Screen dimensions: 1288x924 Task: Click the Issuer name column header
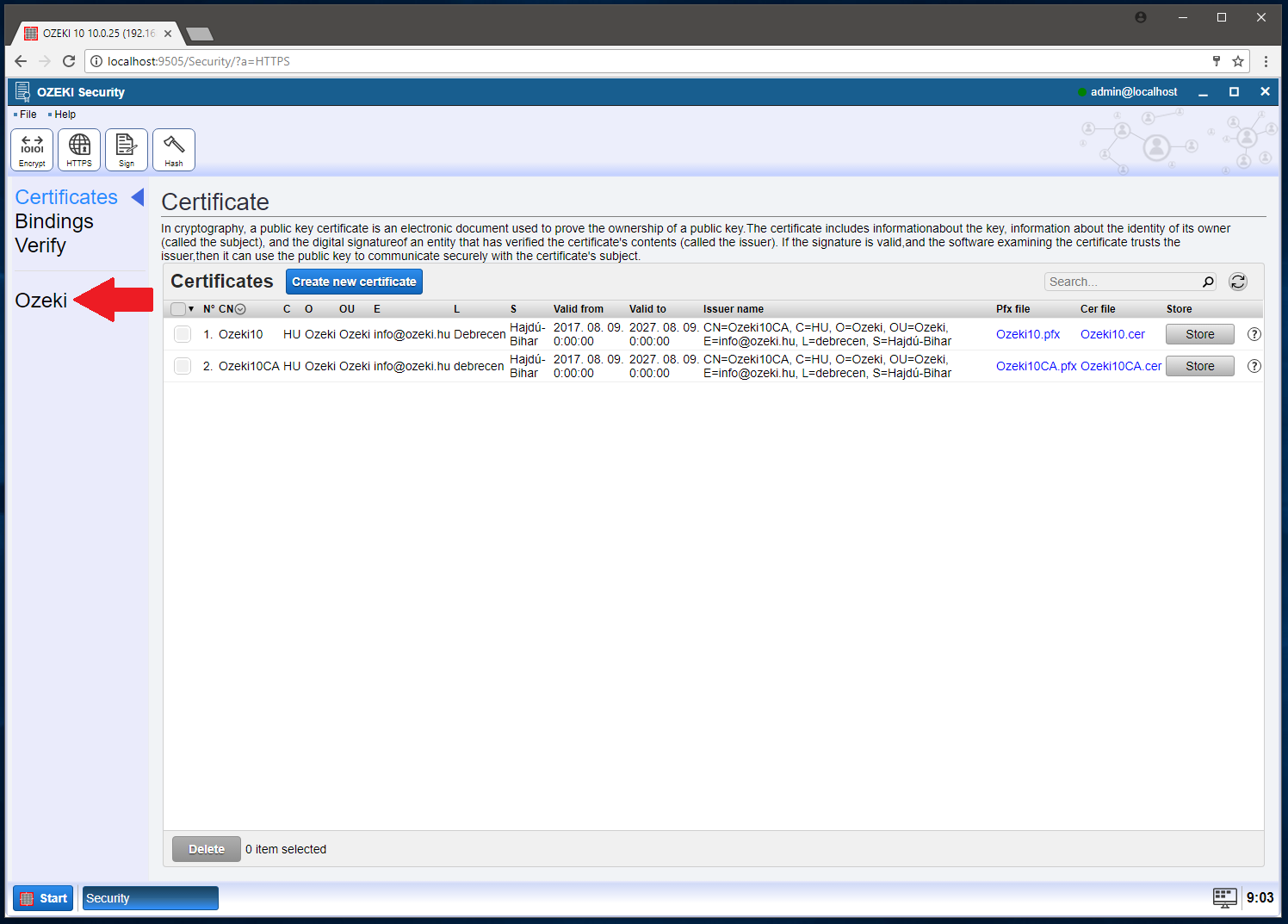pos(734,309)
